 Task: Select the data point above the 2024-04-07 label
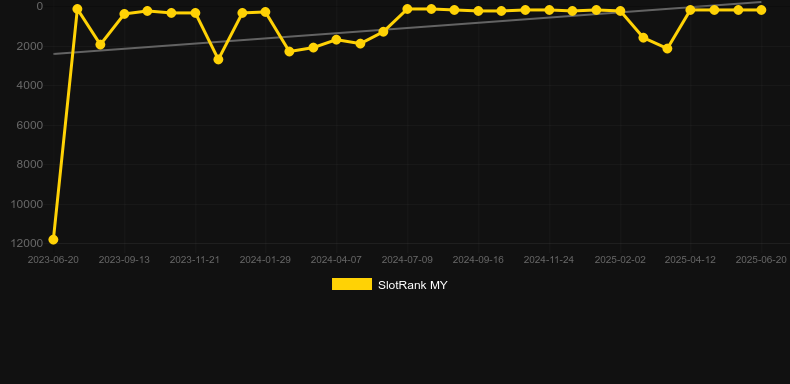[x=336, y=40]
